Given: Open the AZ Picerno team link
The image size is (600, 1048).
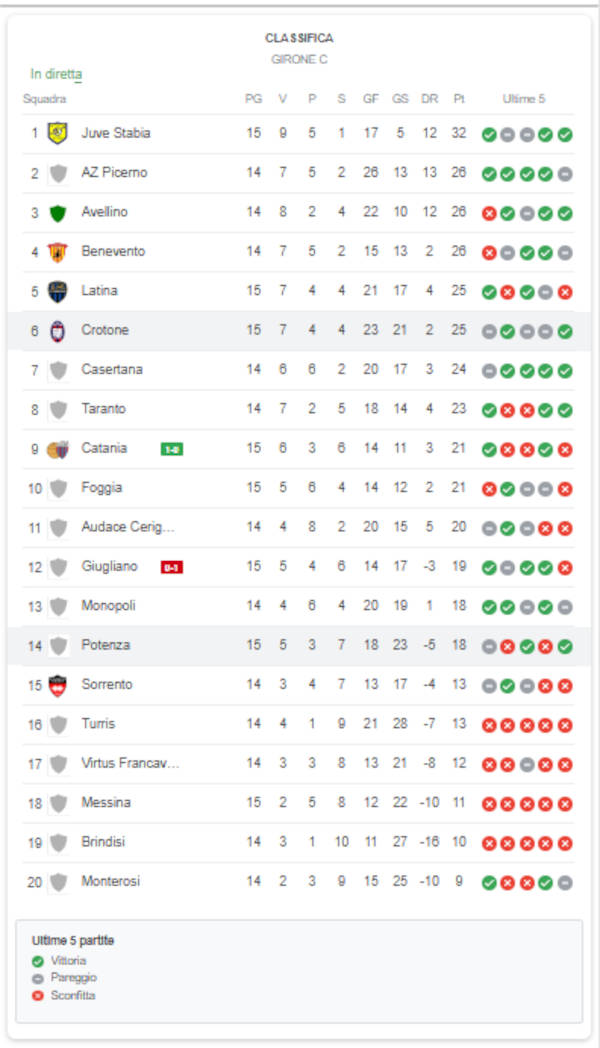Looking at the screenshot, I should [x=114, y=173].
